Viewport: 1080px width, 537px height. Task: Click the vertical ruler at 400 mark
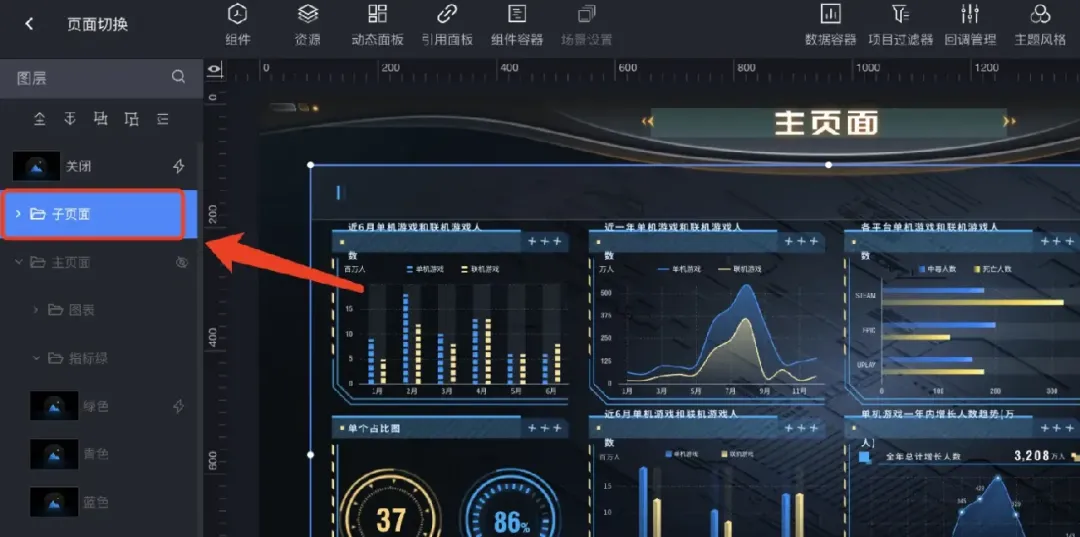[213, 338]
